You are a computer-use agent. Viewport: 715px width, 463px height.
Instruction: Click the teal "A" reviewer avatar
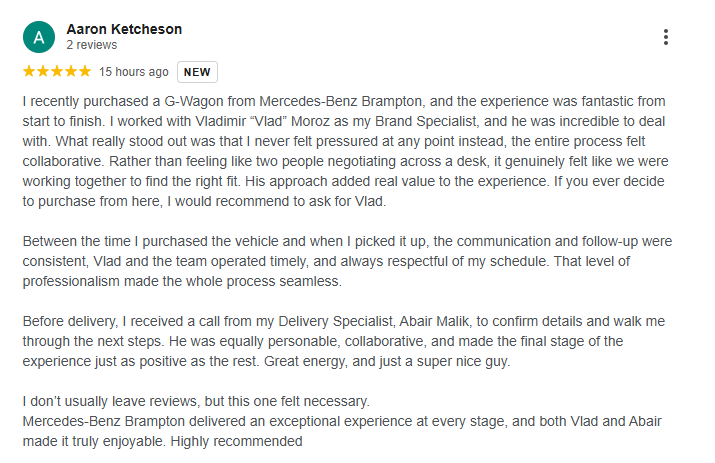[38, 37]
